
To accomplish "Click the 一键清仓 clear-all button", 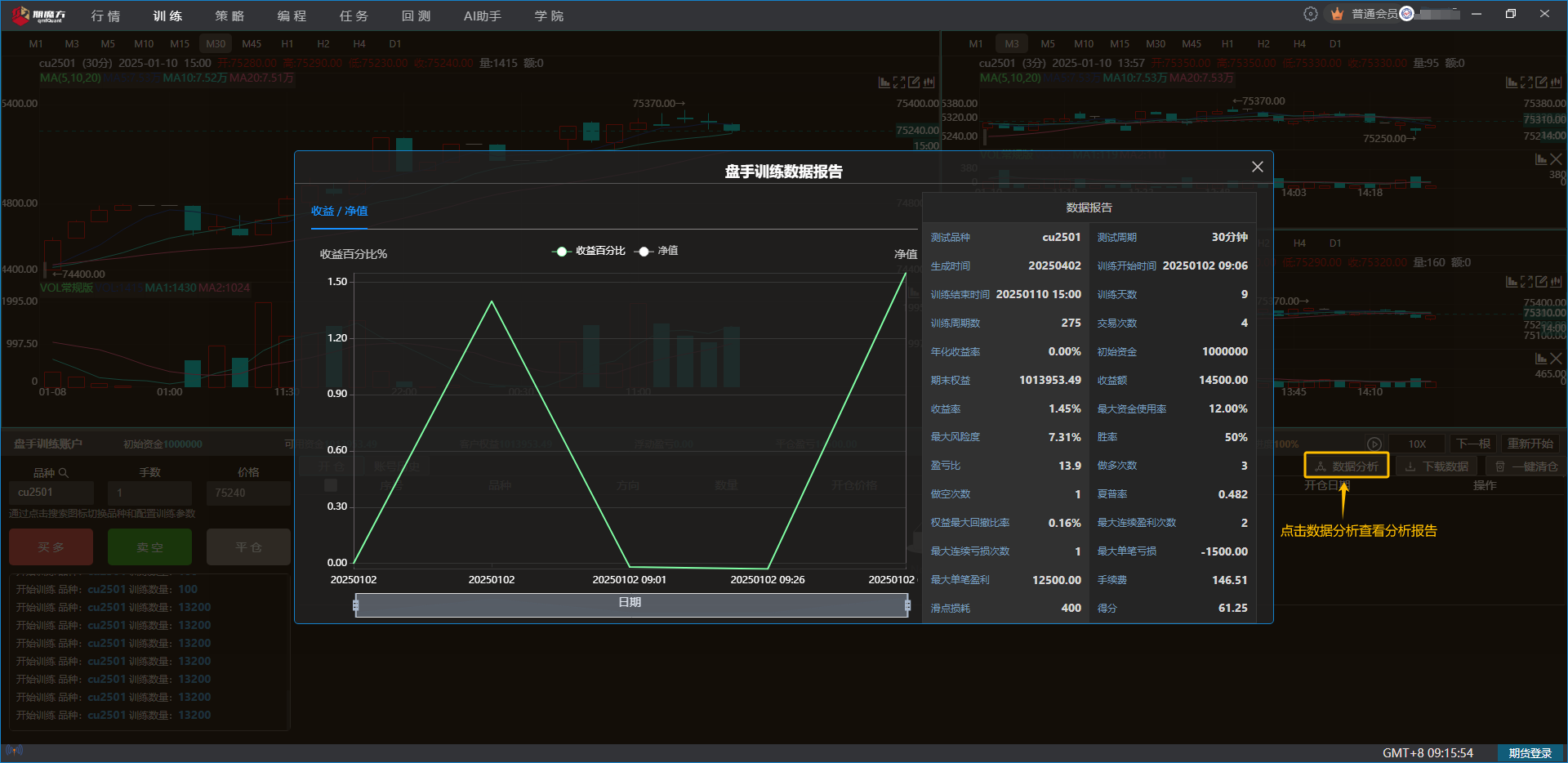I will [x=1526, y=466].
